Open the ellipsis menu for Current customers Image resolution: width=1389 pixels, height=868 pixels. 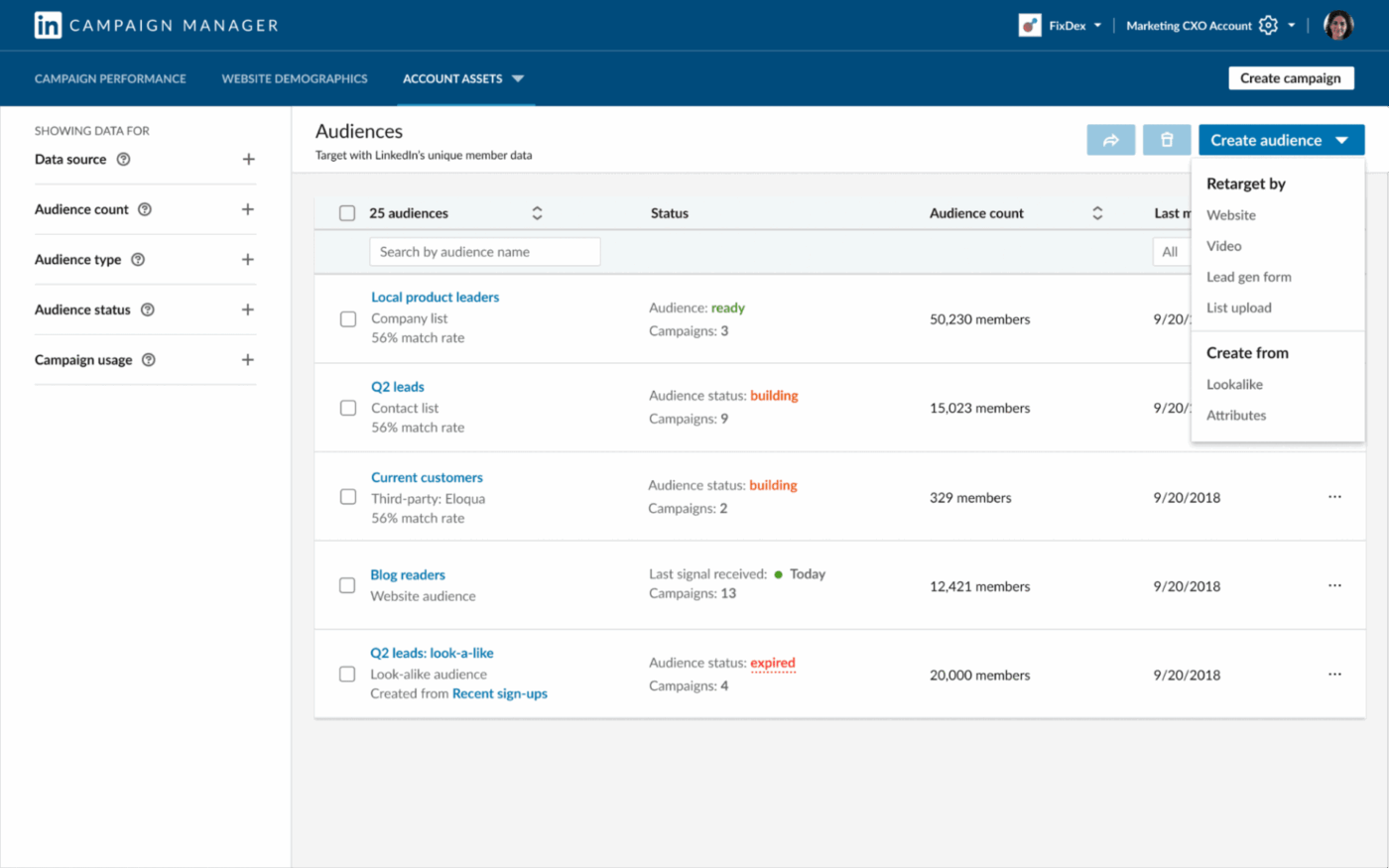tap(1334, 496)
